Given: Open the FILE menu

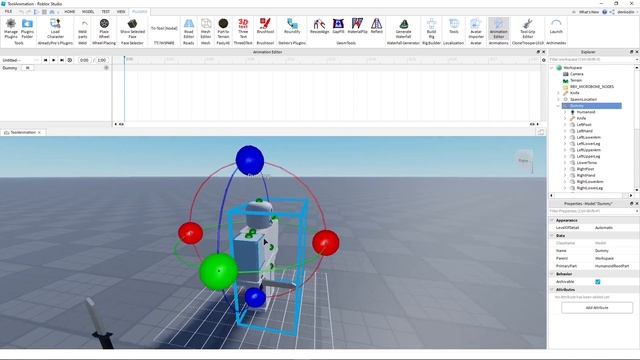Looking at the screenshot, I should click(x=8, y=12).
